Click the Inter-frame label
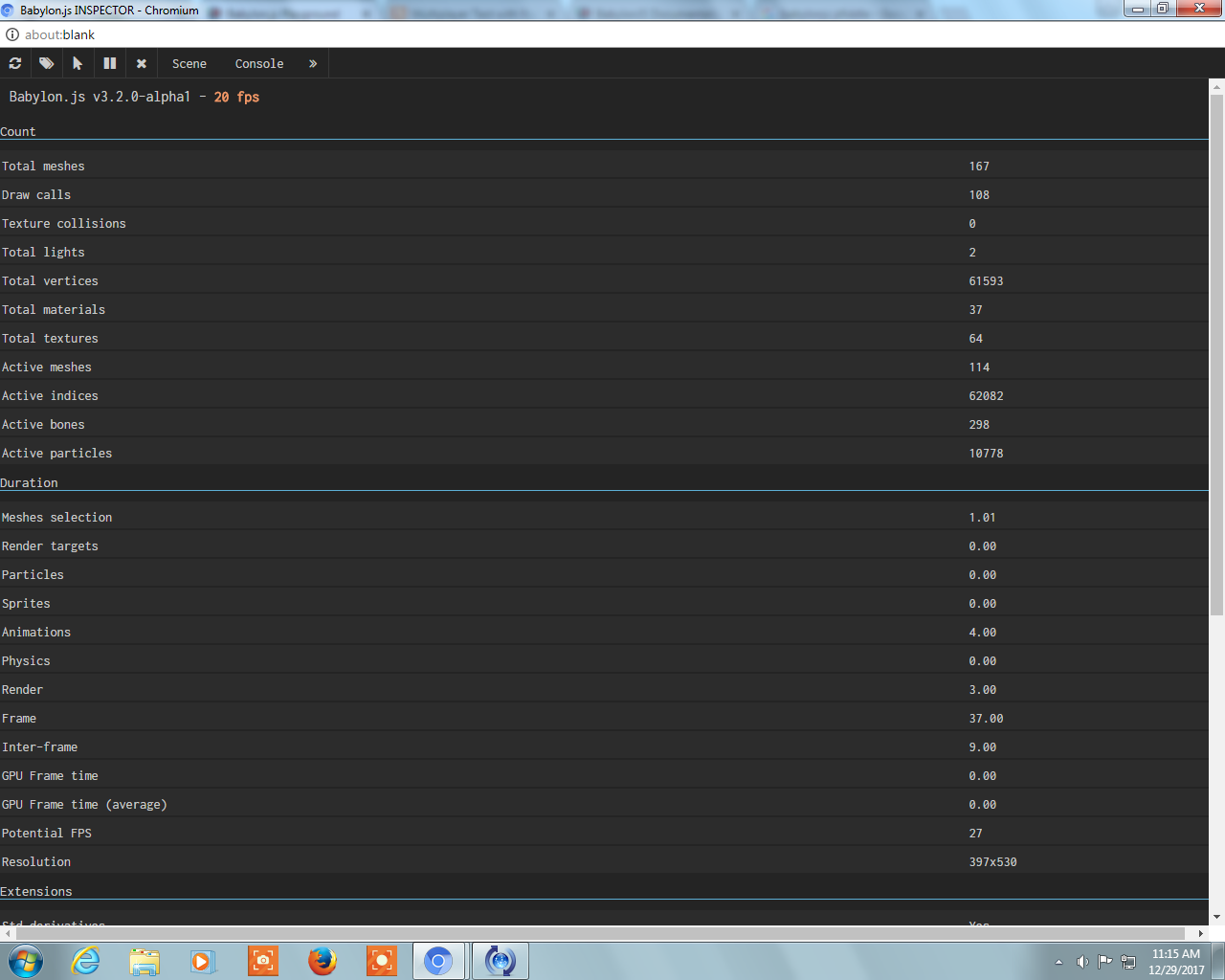Viewport: 1225px width, 980px height. 40,747
